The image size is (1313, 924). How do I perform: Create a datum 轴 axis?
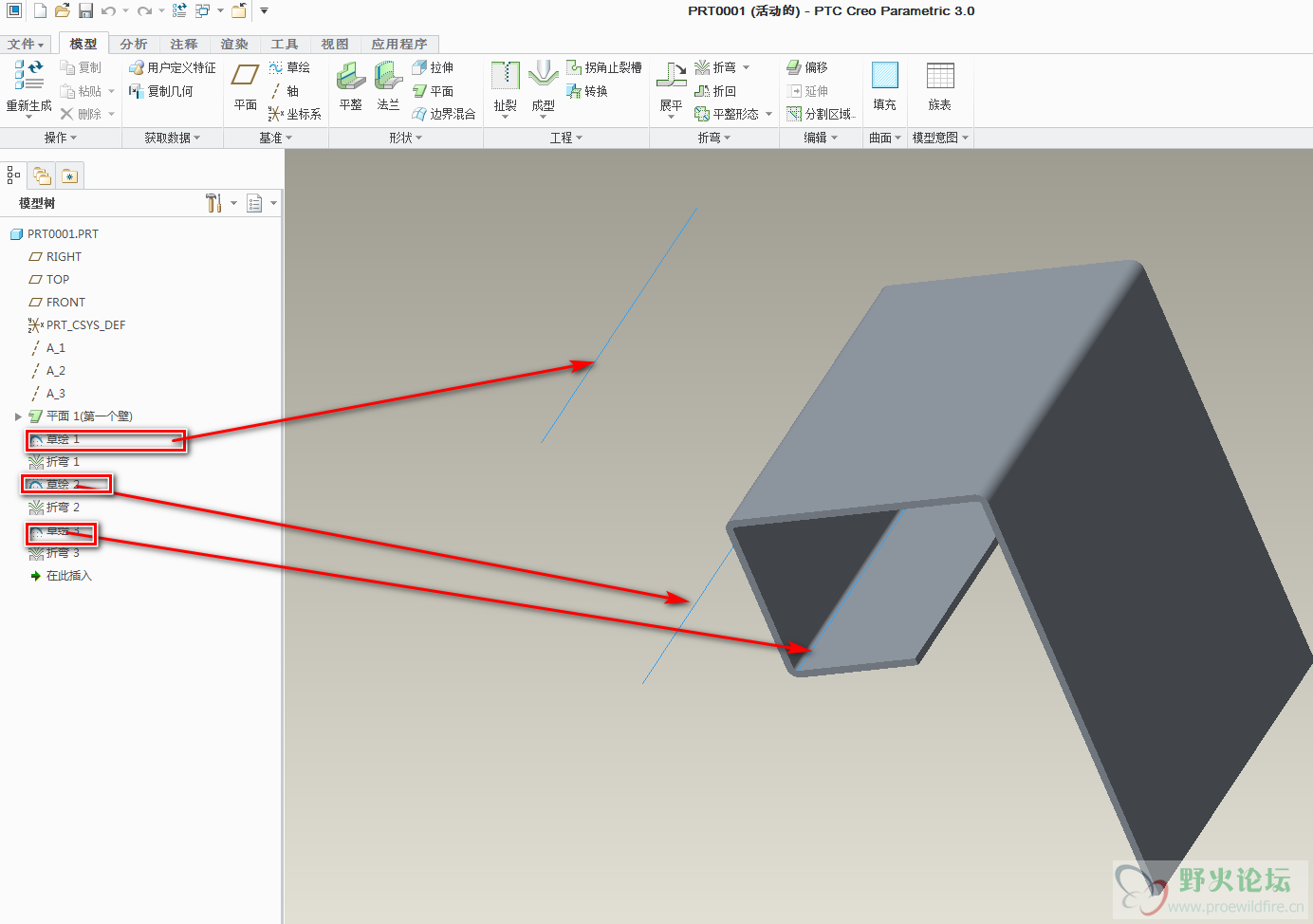[284, 91]
